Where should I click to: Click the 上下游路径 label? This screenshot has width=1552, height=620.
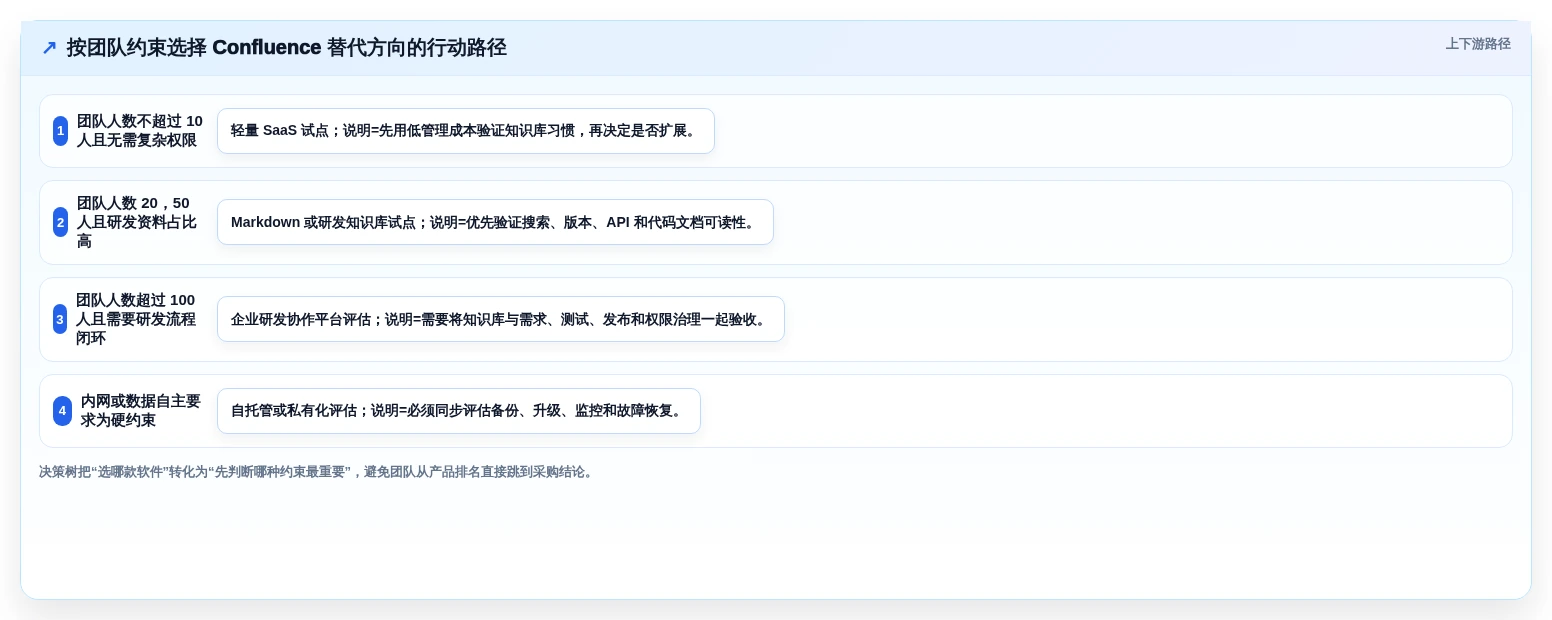1478,44
